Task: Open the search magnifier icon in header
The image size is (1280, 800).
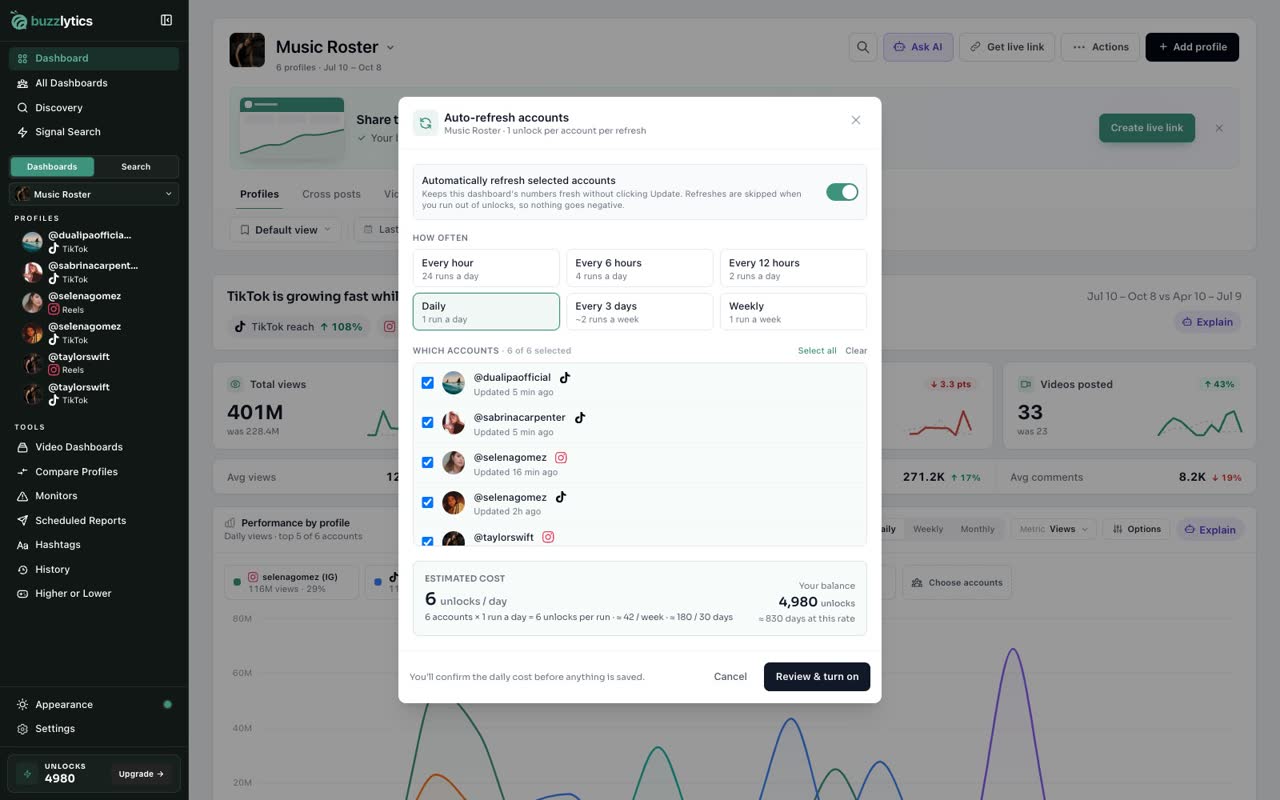Action: click(863, 47)
